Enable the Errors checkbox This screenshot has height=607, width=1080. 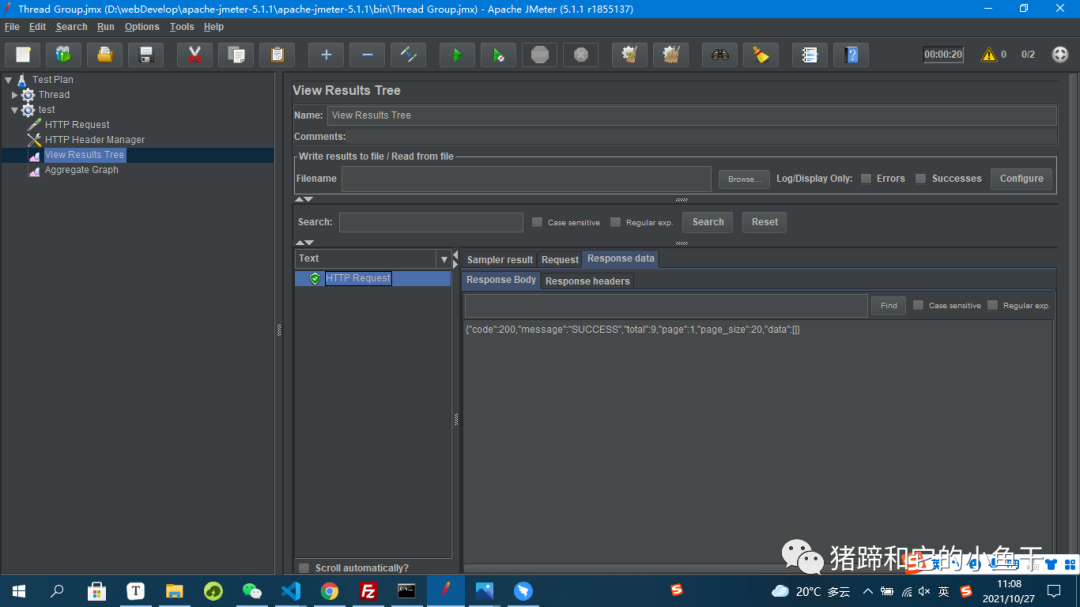click(x=866, y=178)
